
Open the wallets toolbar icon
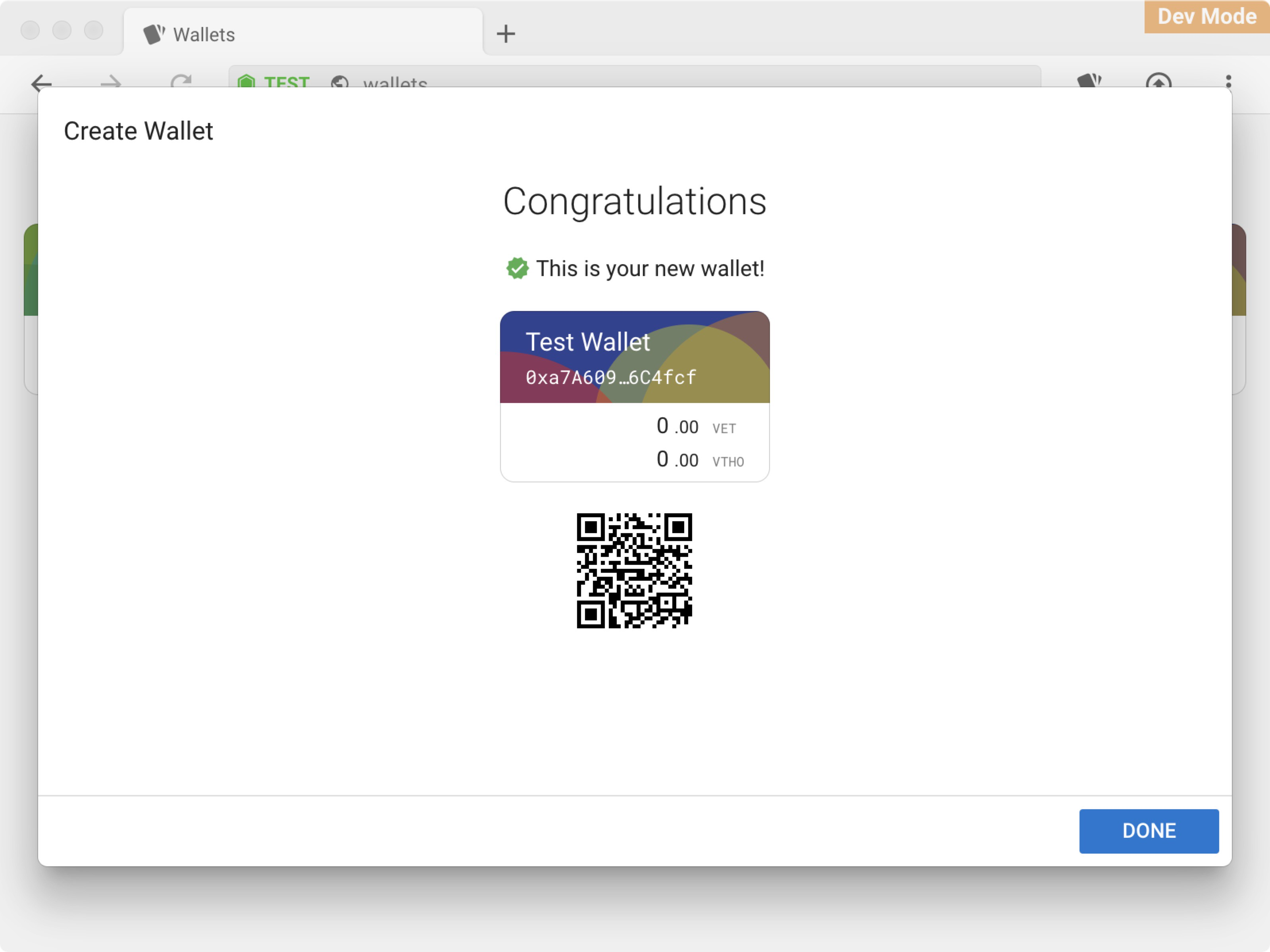click(1089, 81)
